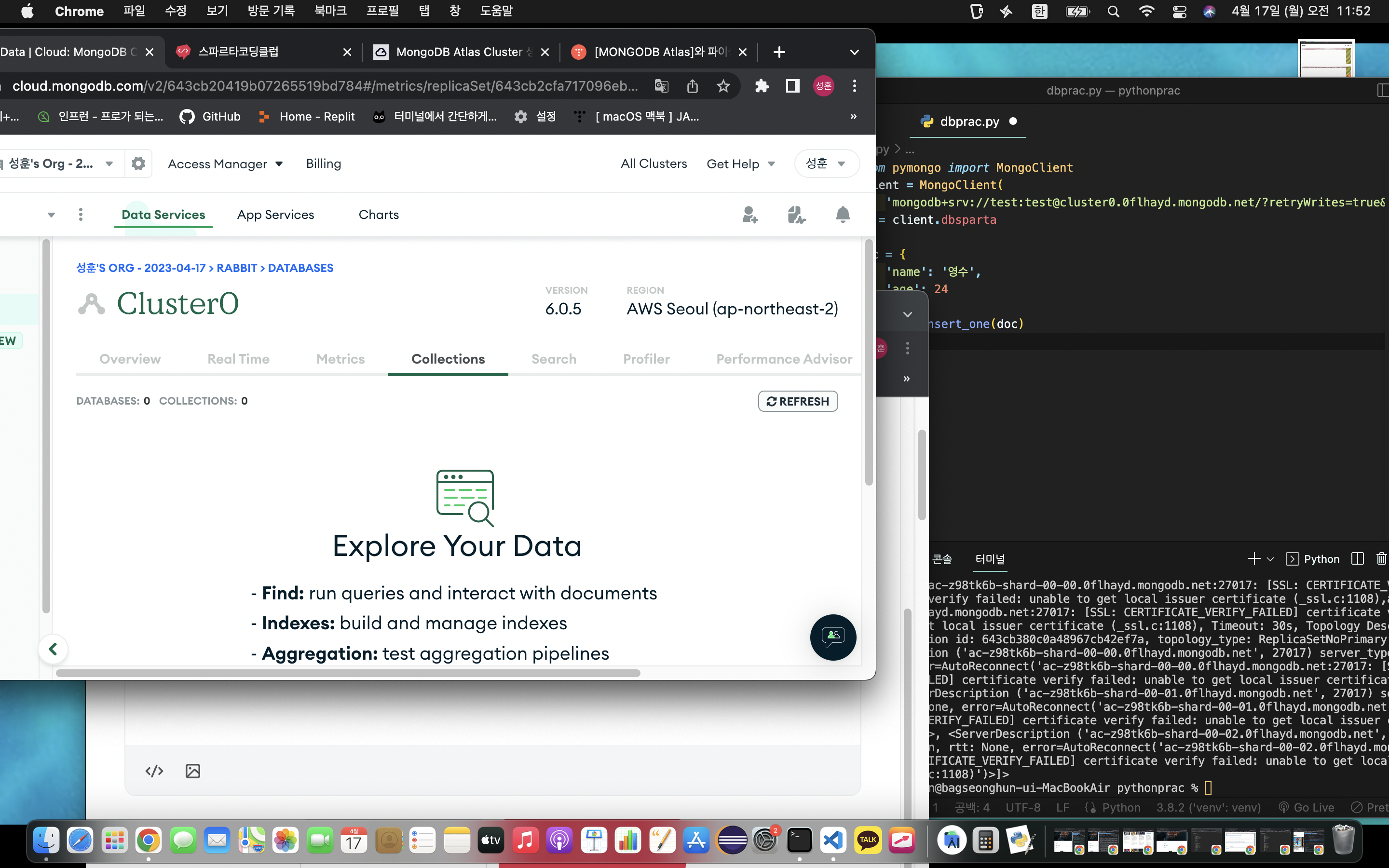Screen dimensions: 1389x868
Task: Open the Billing link
Action: click(x=323, y=164)
